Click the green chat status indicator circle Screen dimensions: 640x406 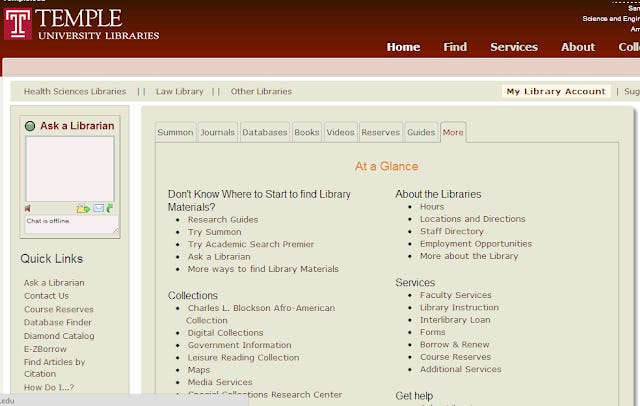tap(30, 126)
